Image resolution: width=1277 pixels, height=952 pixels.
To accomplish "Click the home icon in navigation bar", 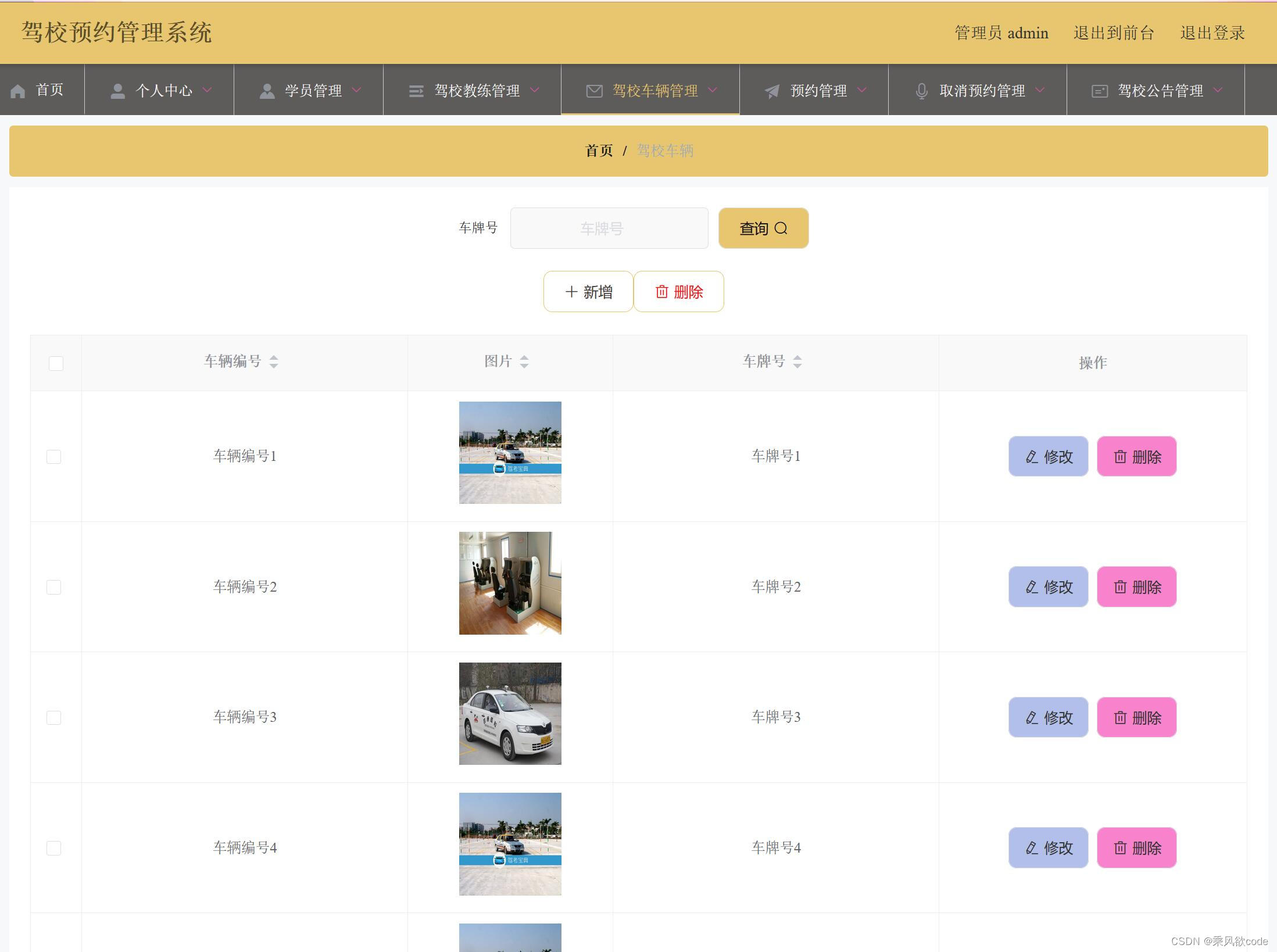I will (18, 91).
